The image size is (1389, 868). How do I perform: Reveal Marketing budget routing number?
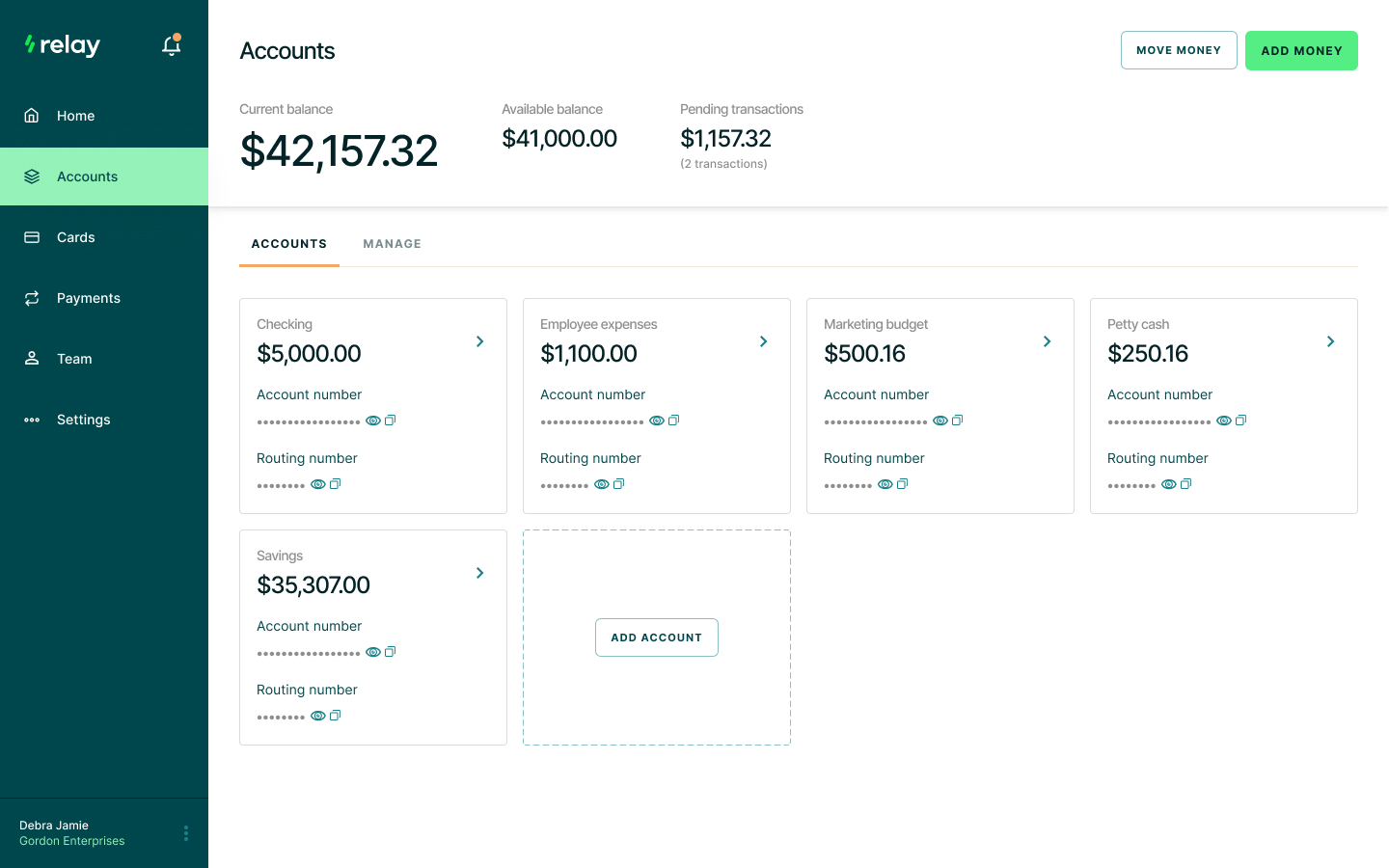[885, 484]
